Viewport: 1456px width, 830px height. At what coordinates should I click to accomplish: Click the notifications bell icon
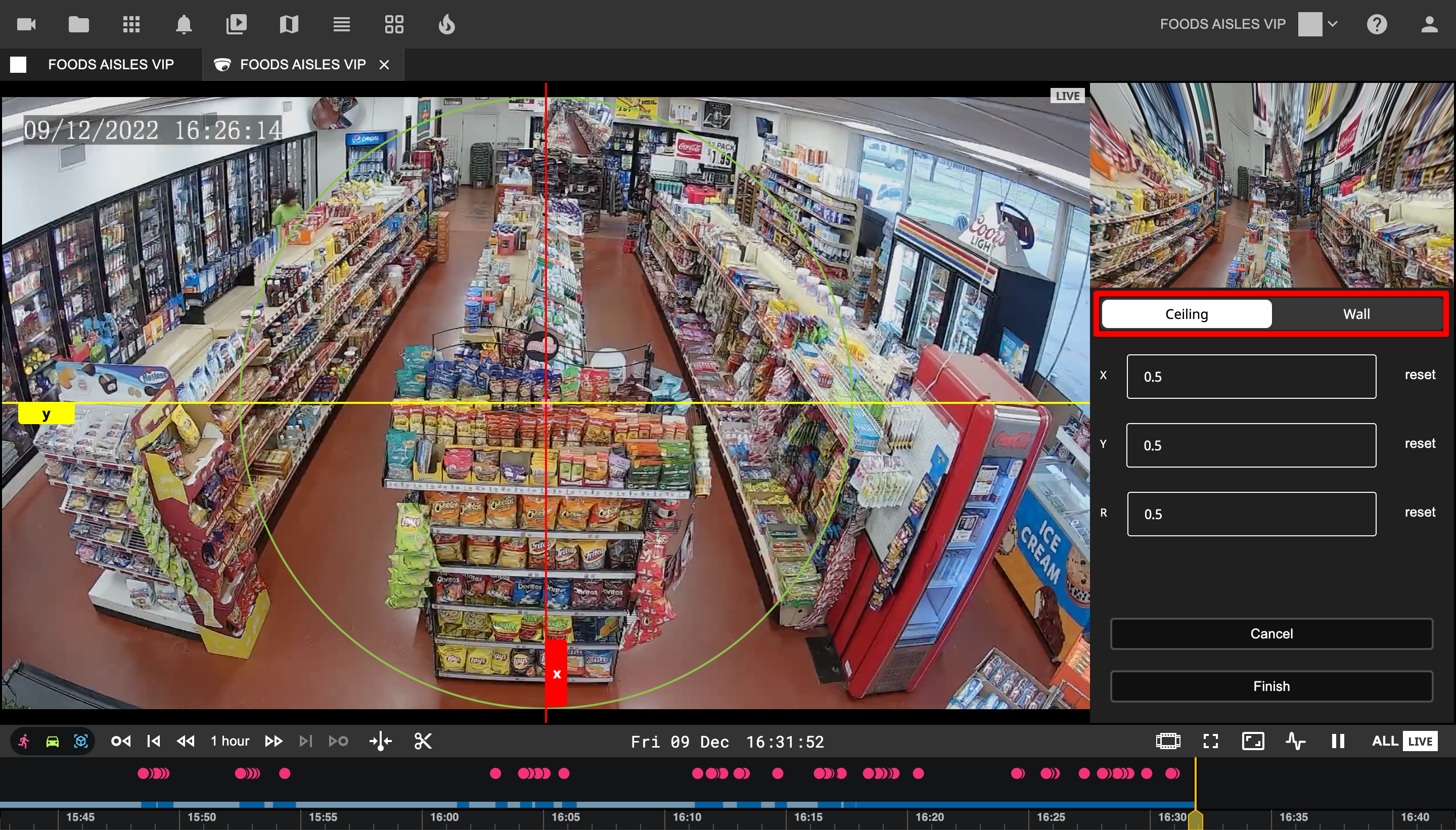click(184, 24)
